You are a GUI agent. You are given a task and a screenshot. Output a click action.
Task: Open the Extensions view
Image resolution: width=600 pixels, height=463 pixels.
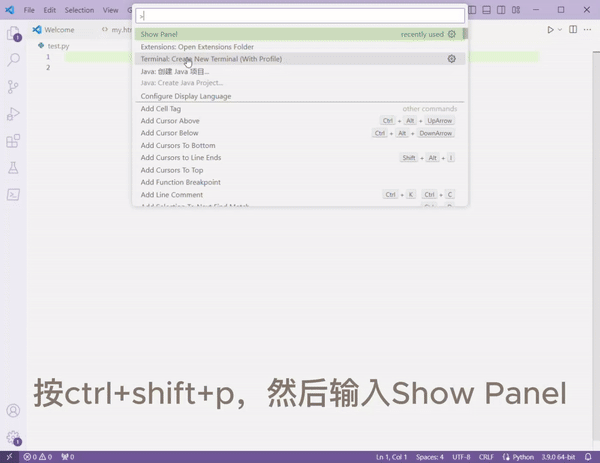(x=13, y=141)
